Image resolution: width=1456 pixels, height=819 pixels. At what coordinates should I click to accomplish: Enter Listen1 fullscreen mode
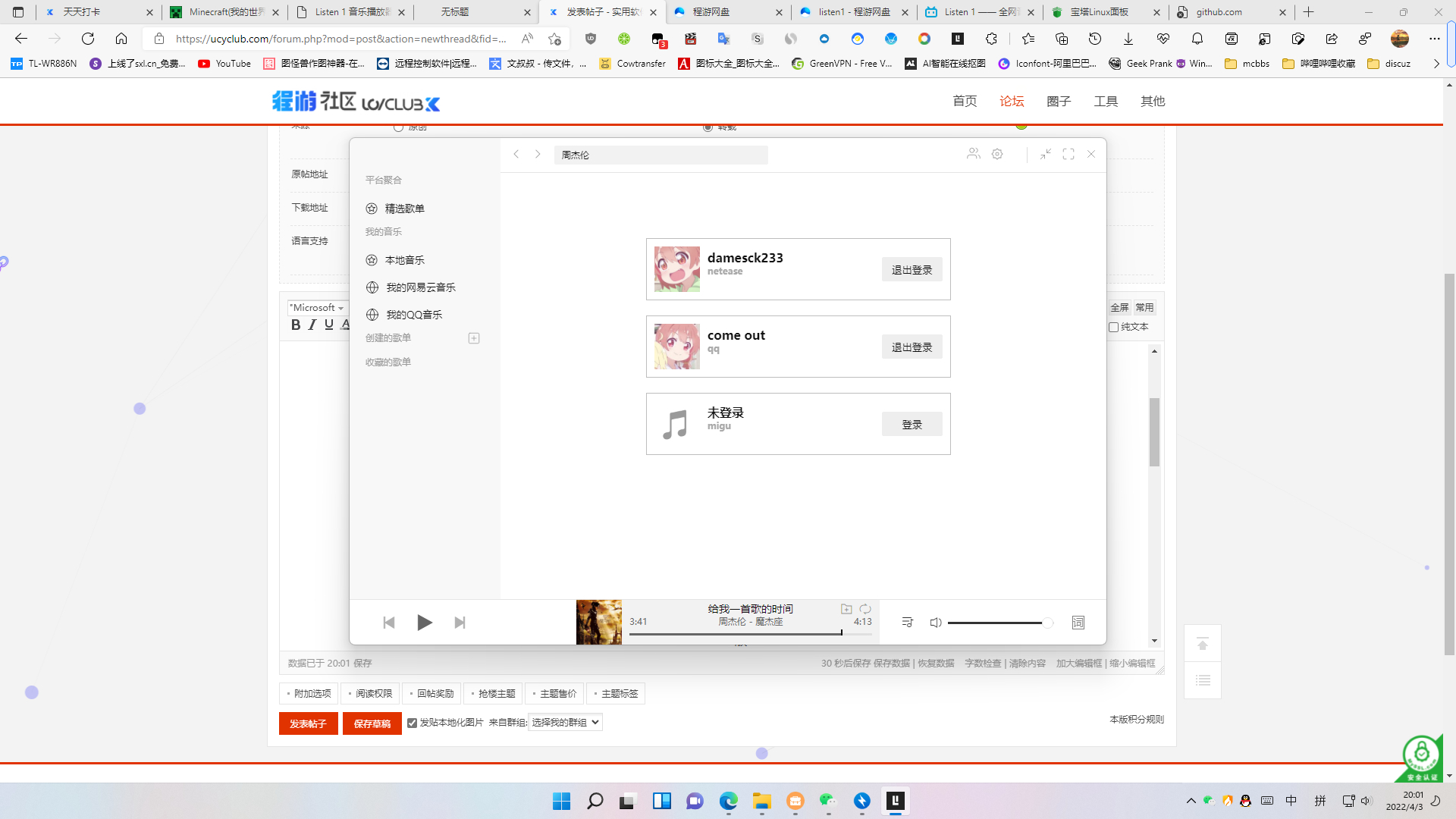1068,154
